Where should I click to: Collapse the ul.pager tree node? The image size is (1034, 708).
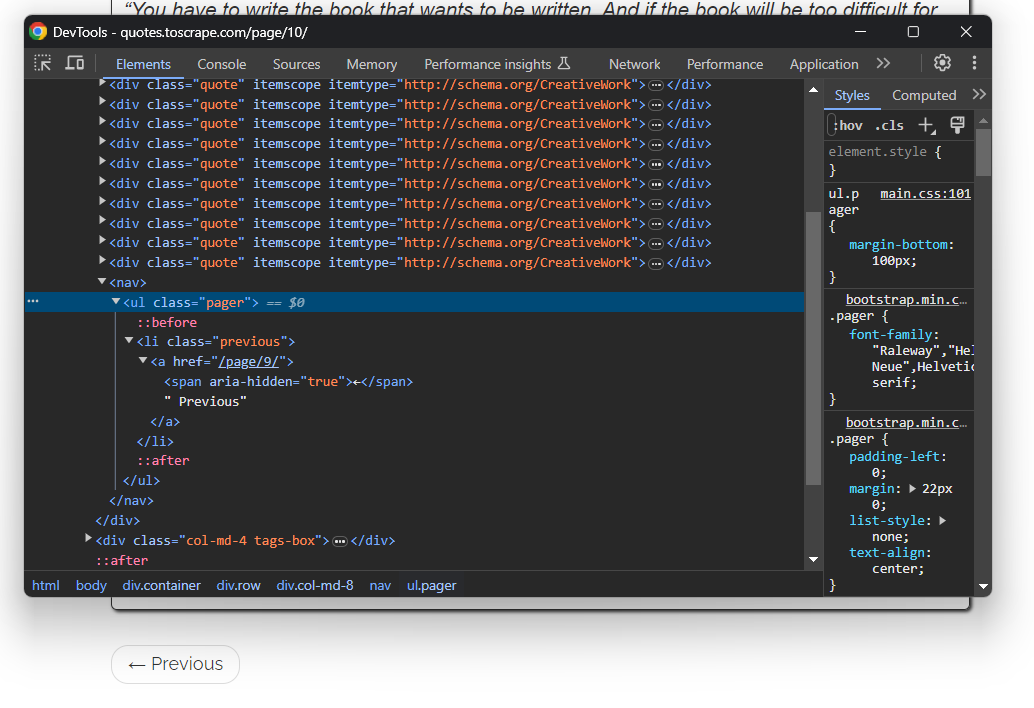(115, 301)
